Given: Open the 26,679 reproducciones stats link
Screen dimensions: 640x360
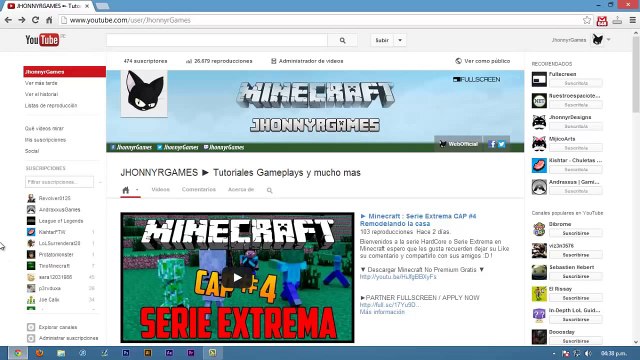Looking at the screenshot, I should tap(219, 61).
